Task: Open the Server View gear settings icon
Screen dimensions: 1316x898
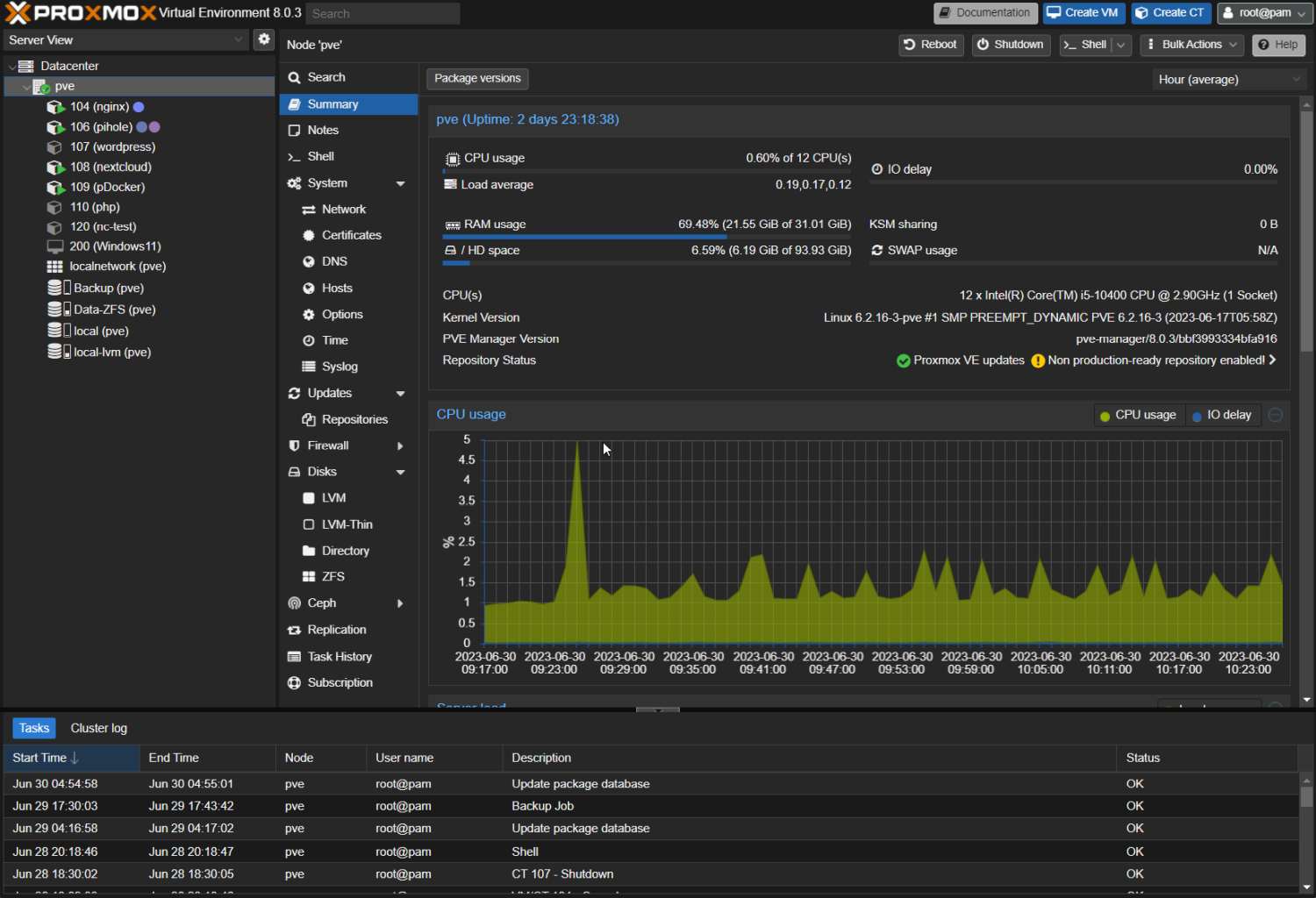Action: coord(263,39)
